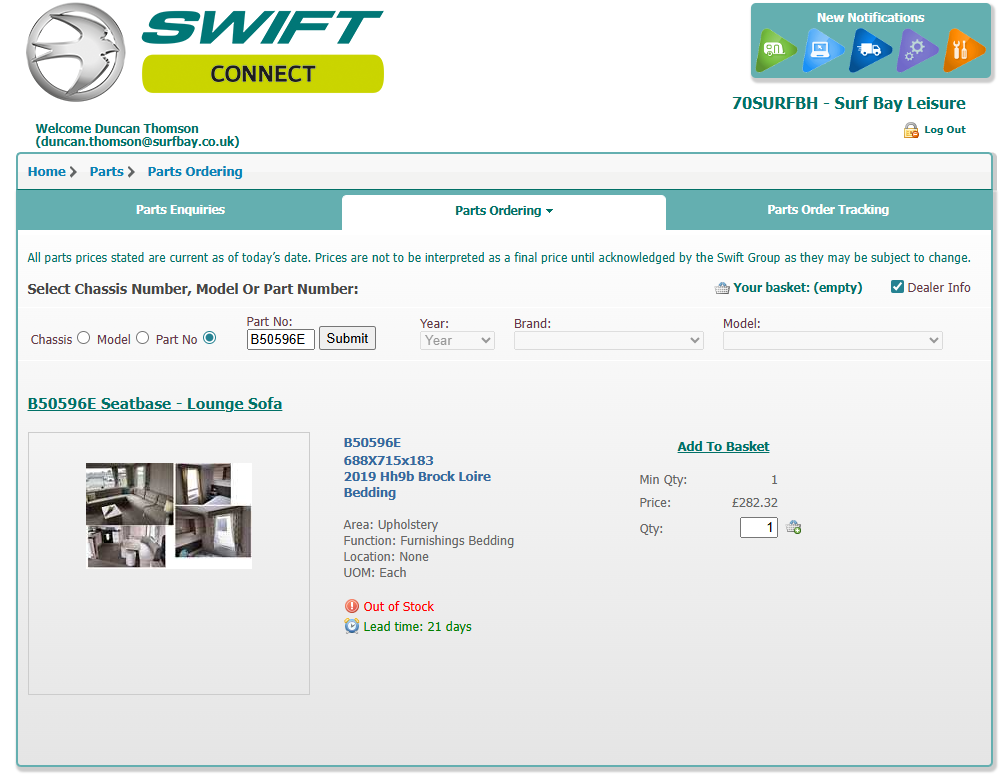Click into the Part No input field

point(281,339)
